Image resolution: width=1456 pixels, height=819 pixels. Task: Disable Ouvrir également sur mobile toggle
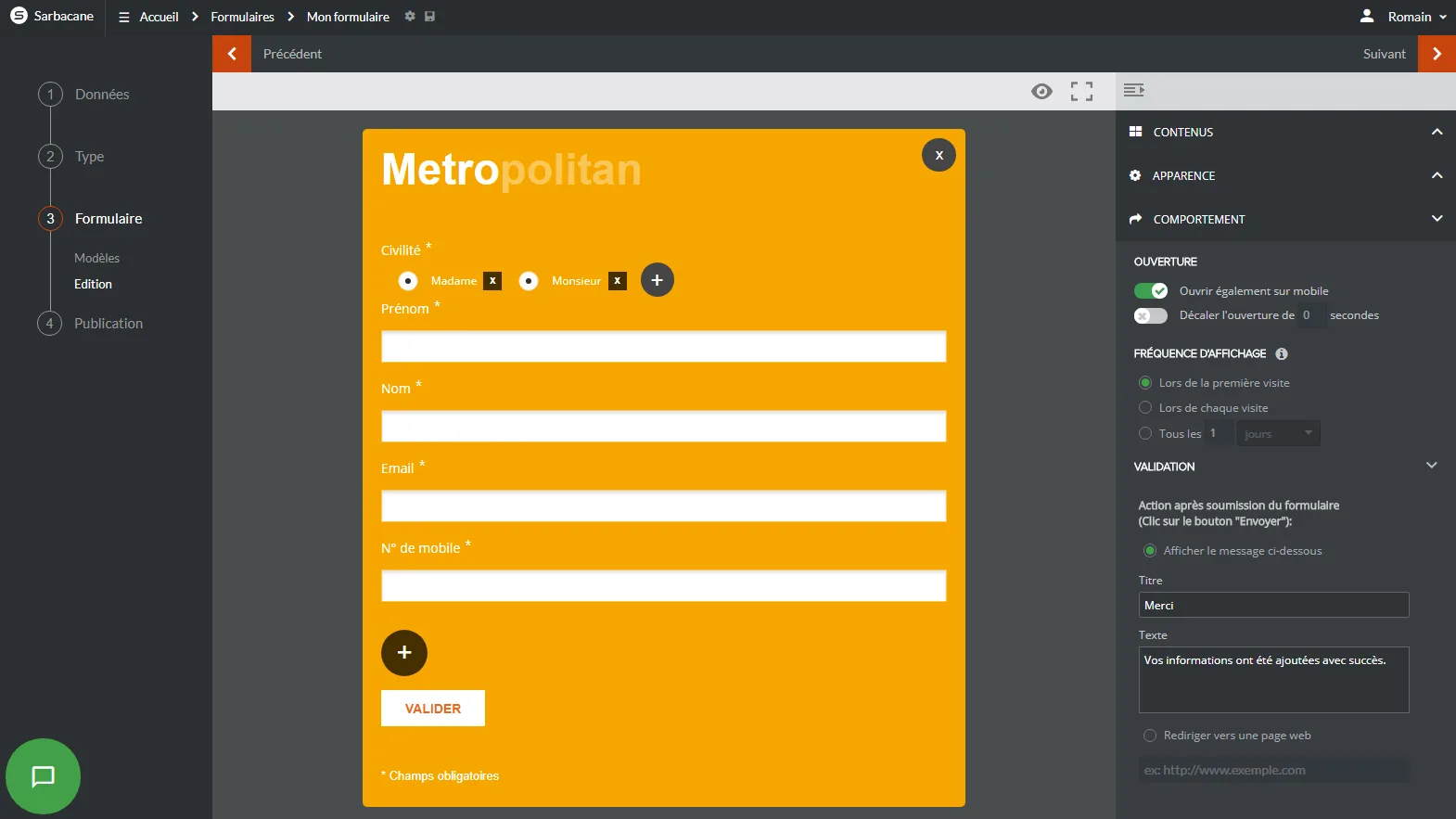coord(1150,290)
